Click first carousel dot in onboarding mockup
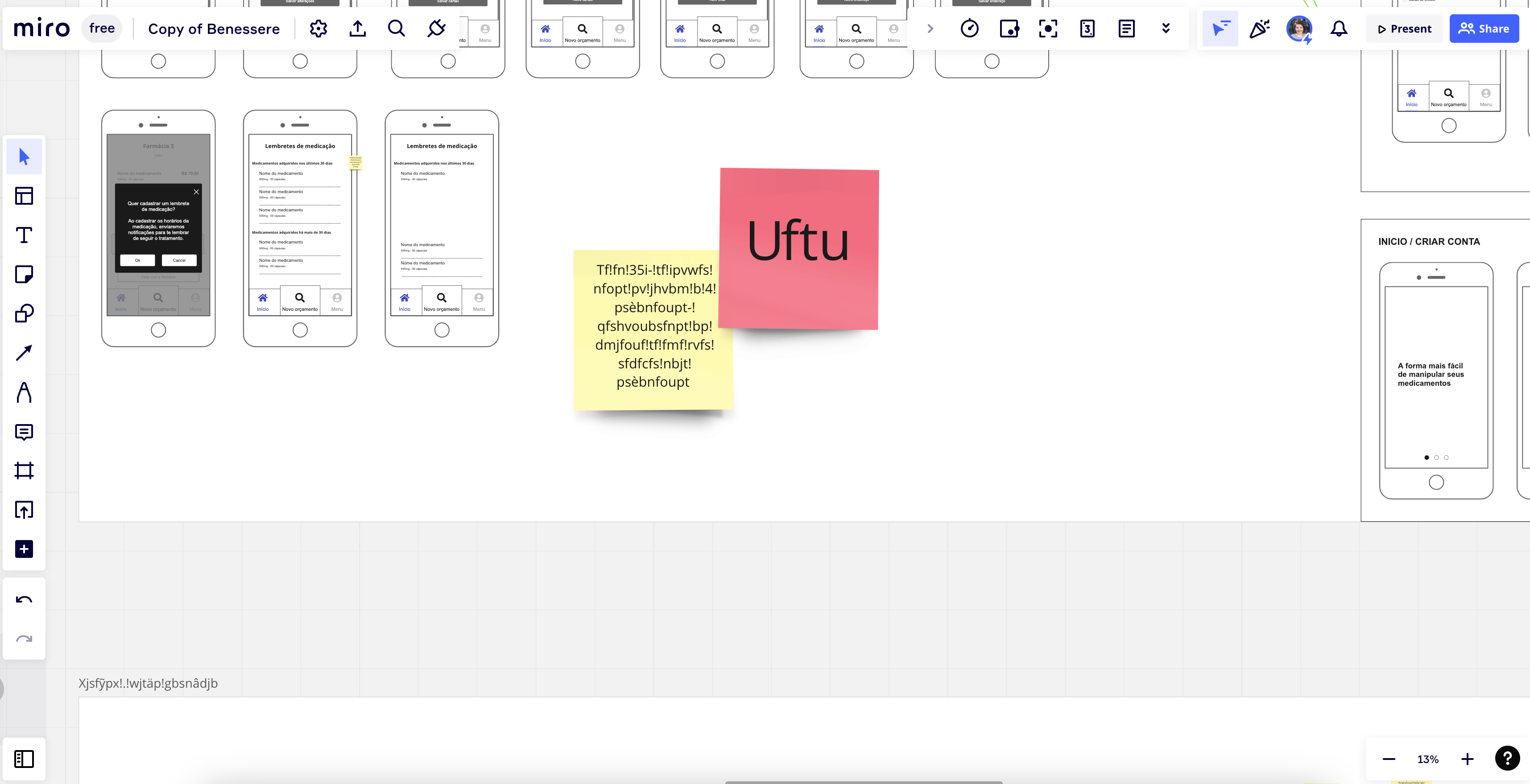This screenshot has width=1530, height=784. pos(1427,458)
